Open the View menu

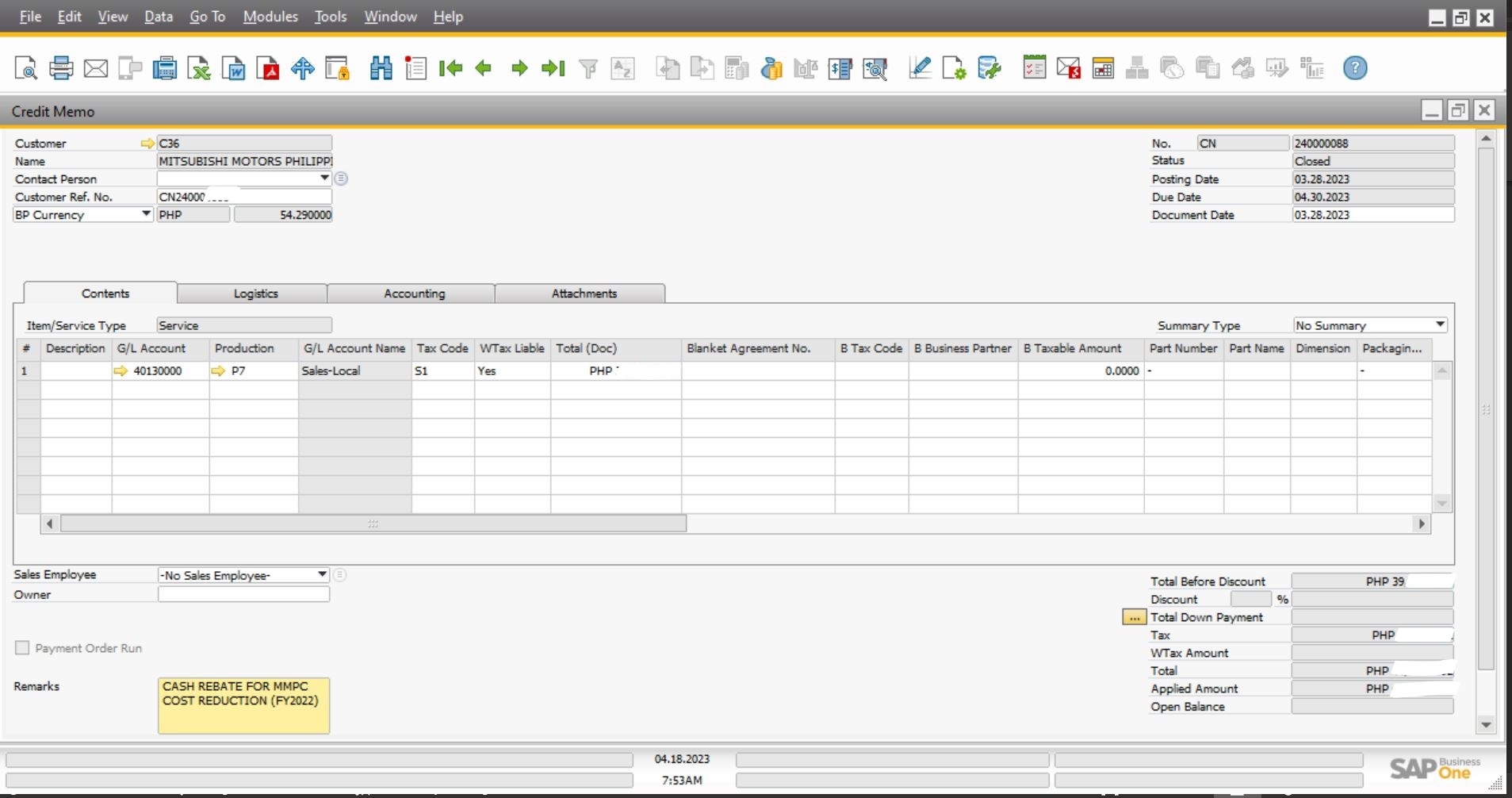pos(113,17)
